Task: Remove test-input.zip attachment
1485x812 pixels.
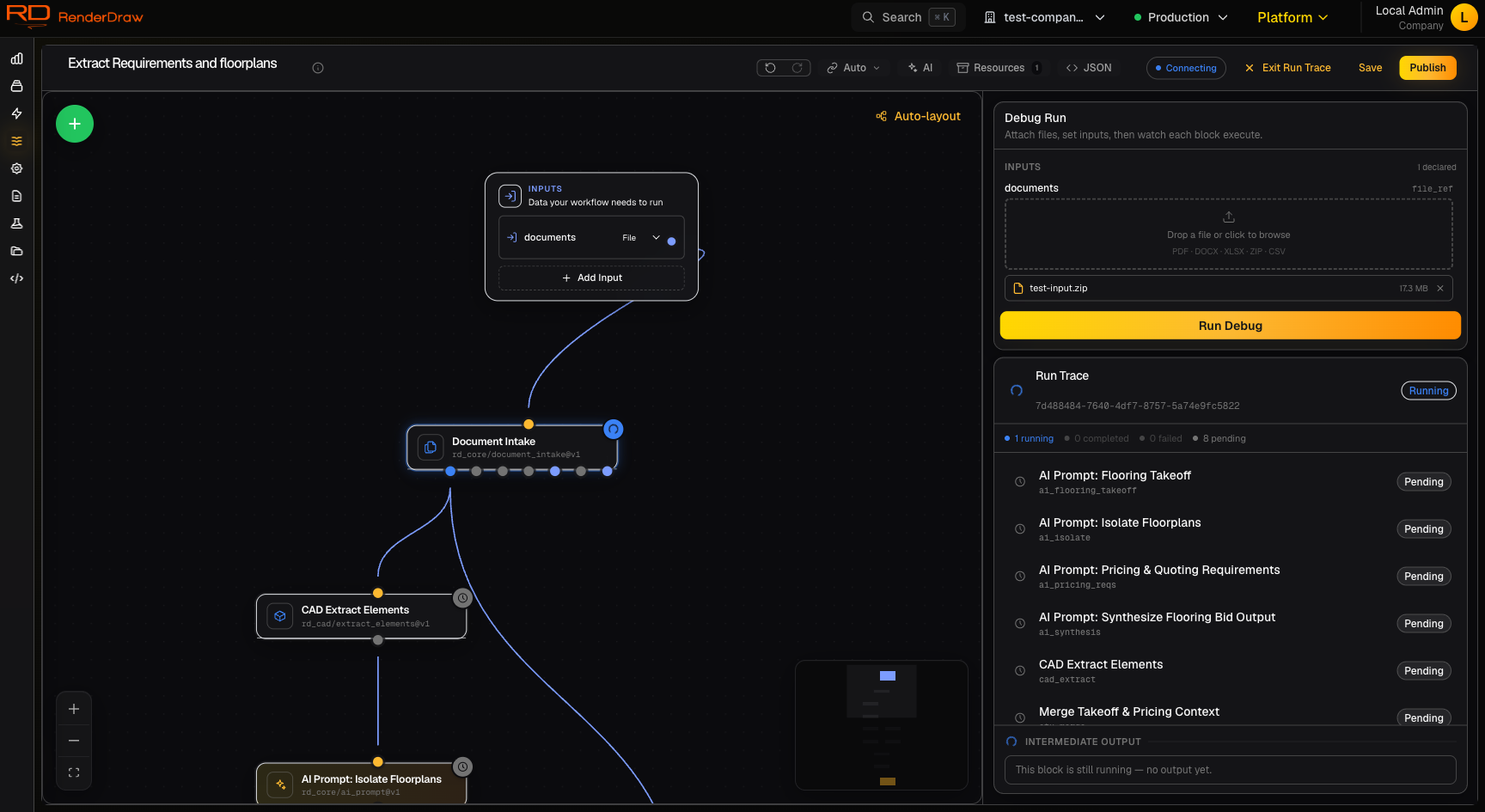Action: click(1440, 289)
